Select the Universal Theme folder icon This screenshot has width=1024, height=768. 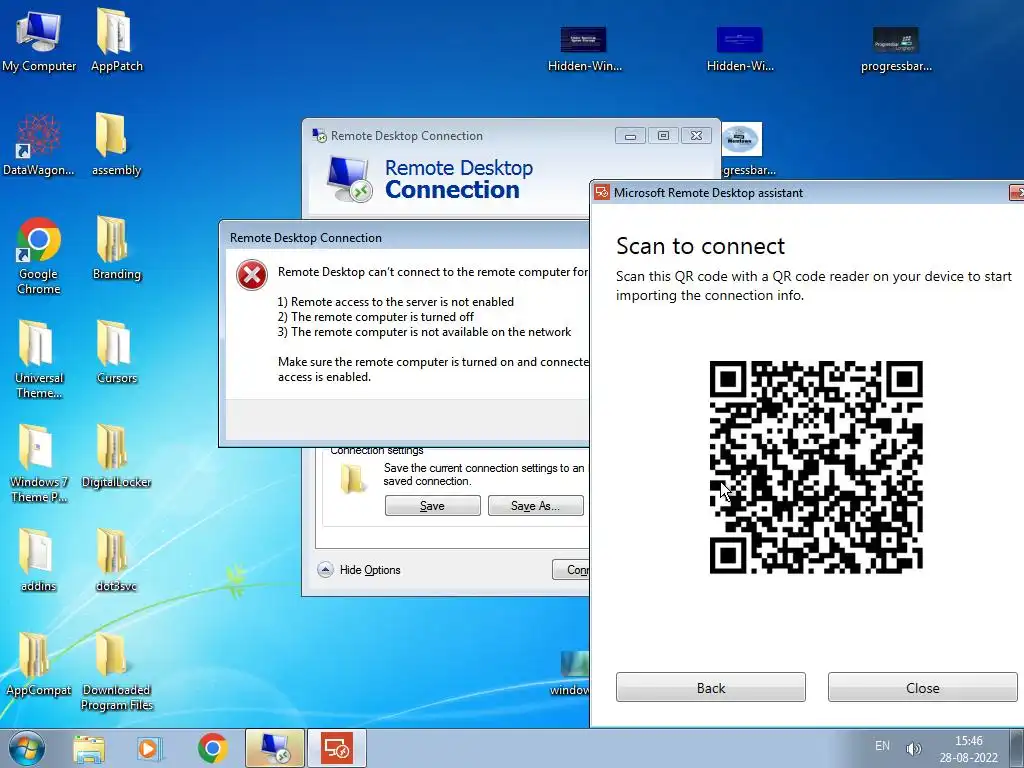pyautogui.click(x=39, y=360)
